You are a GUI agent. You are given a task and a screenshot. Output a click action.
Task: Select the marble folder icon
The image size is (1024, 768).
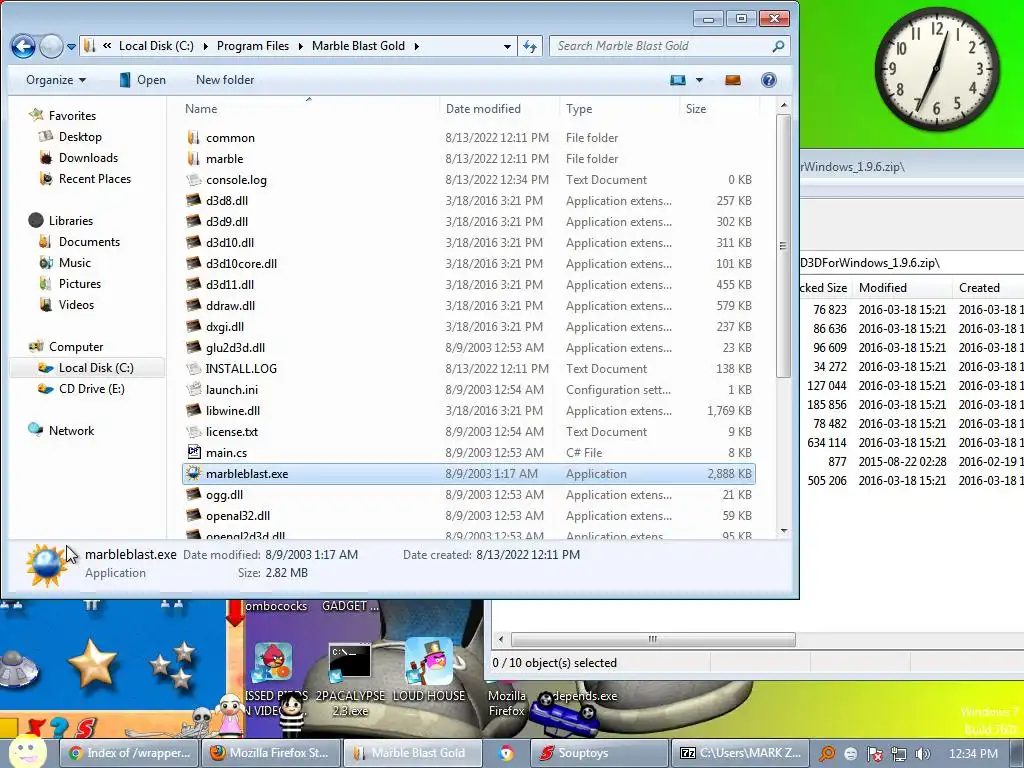coord(193,159)
